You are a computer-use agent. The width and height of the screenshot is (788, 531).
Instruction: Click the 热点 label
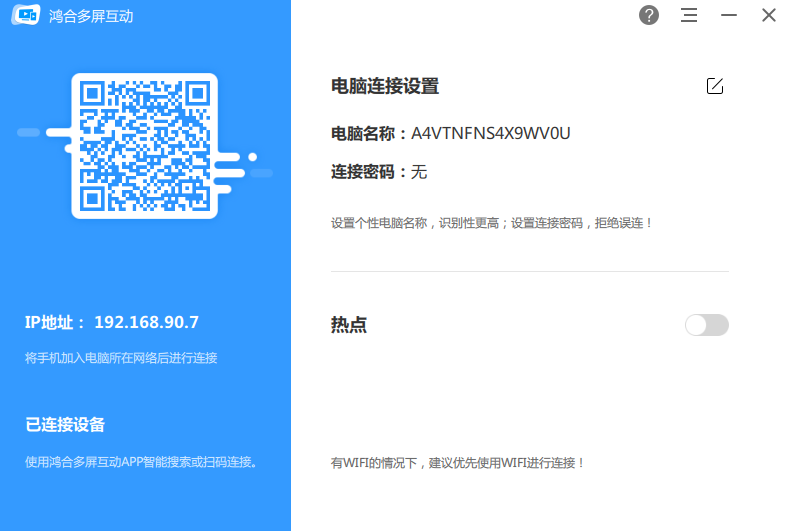click(x=349, y=325)
